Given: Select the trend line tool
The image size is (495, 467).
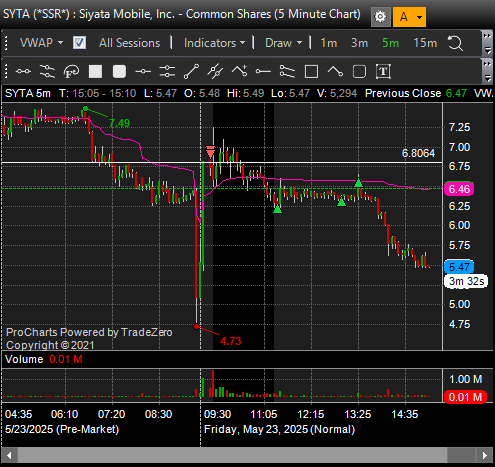Looking at the screenshot, I should click(191, 71).
